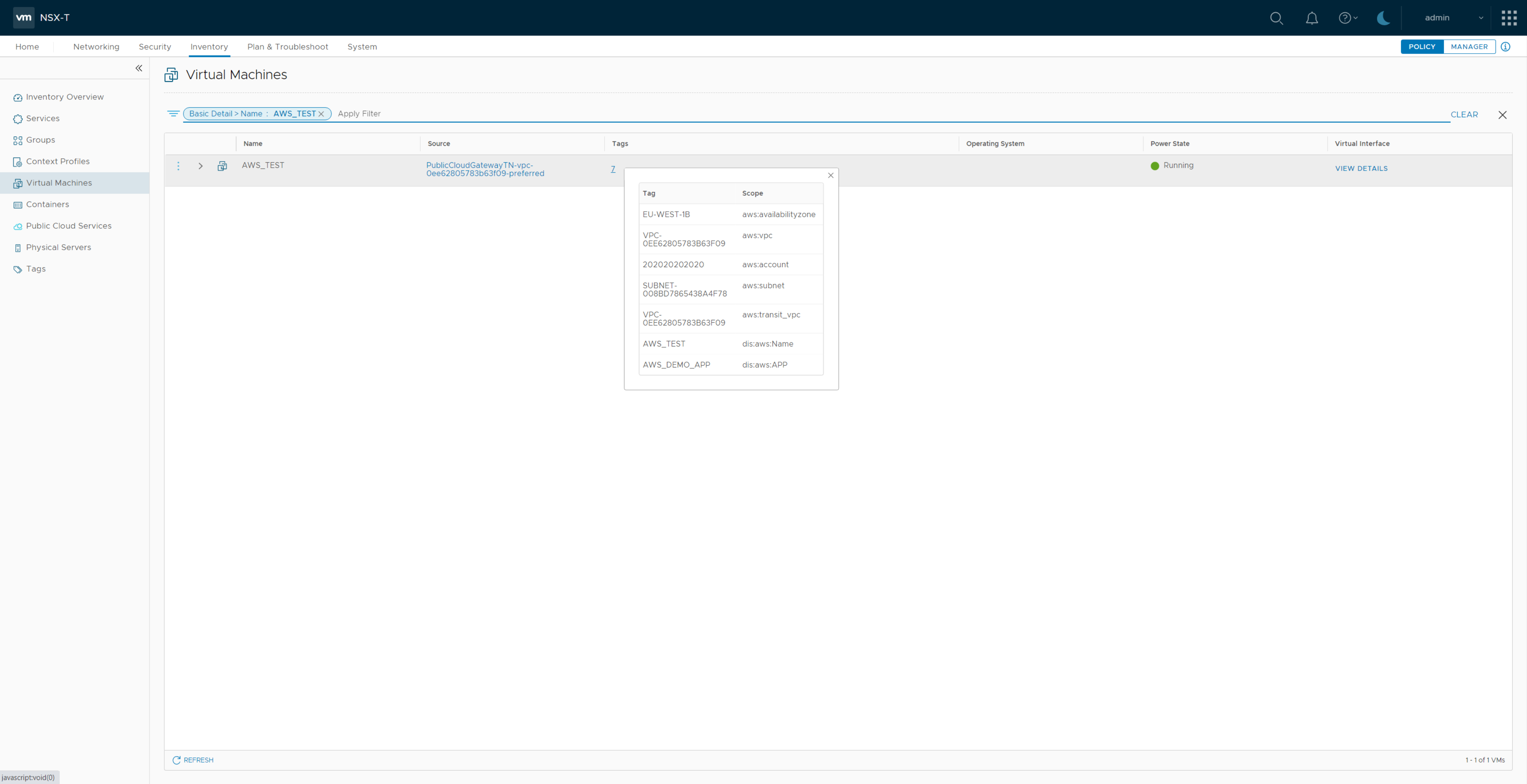
Task: Click the aws:transit_vpc scope text
Action: tap(770, 315)
